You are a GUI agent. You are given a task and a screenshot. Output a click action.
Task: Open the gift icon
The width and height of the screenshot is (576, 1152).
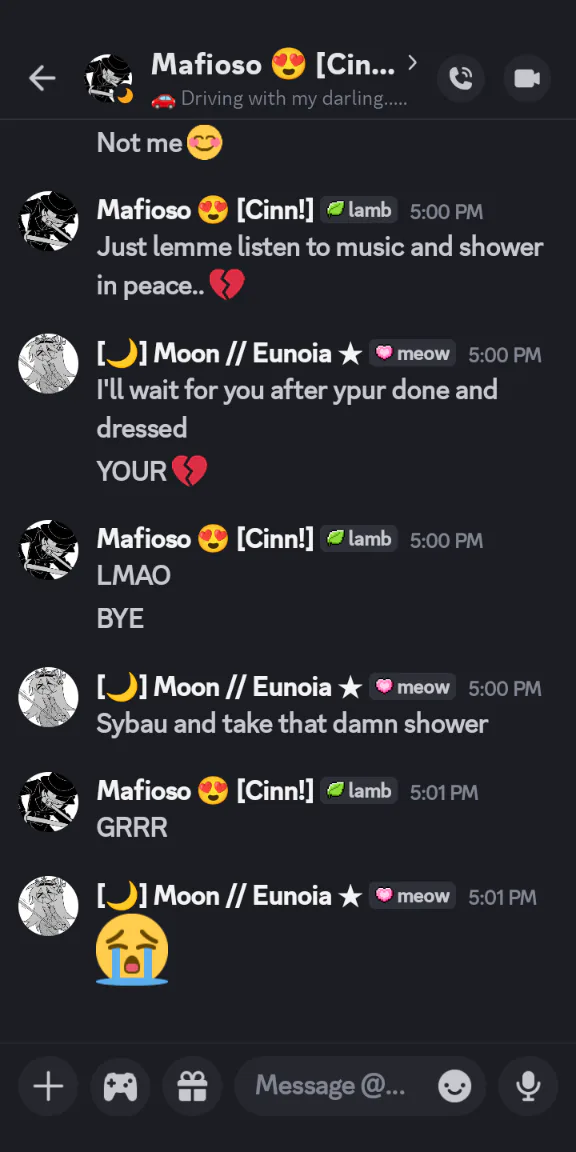tap(192, 1086)
